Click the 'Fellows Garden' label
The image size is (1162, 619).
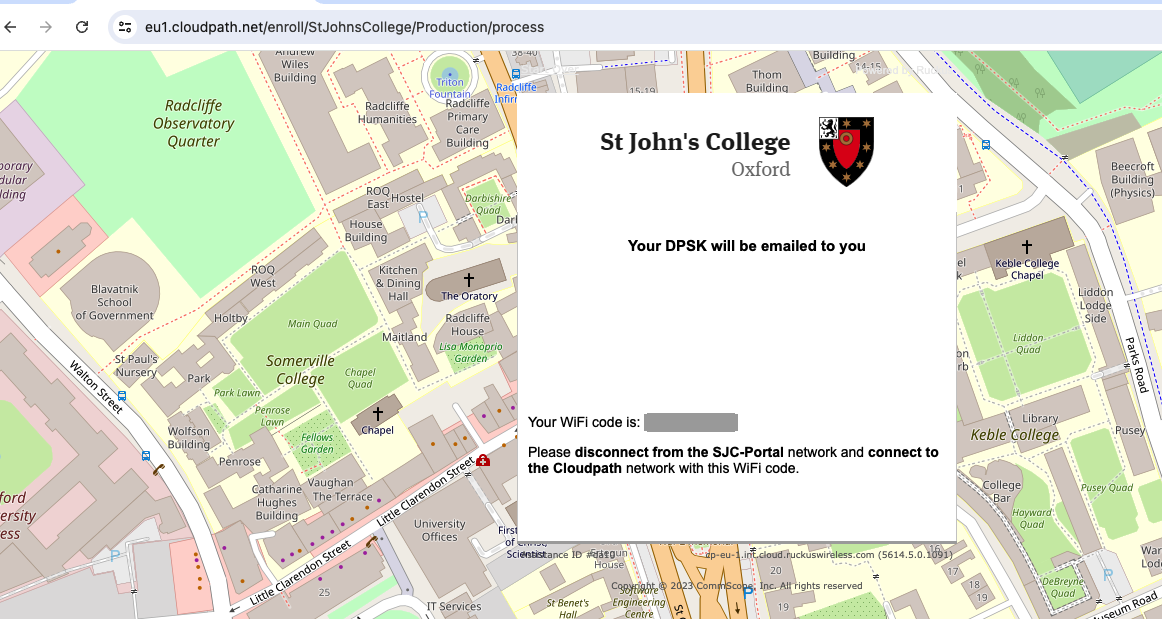[317, 443]
